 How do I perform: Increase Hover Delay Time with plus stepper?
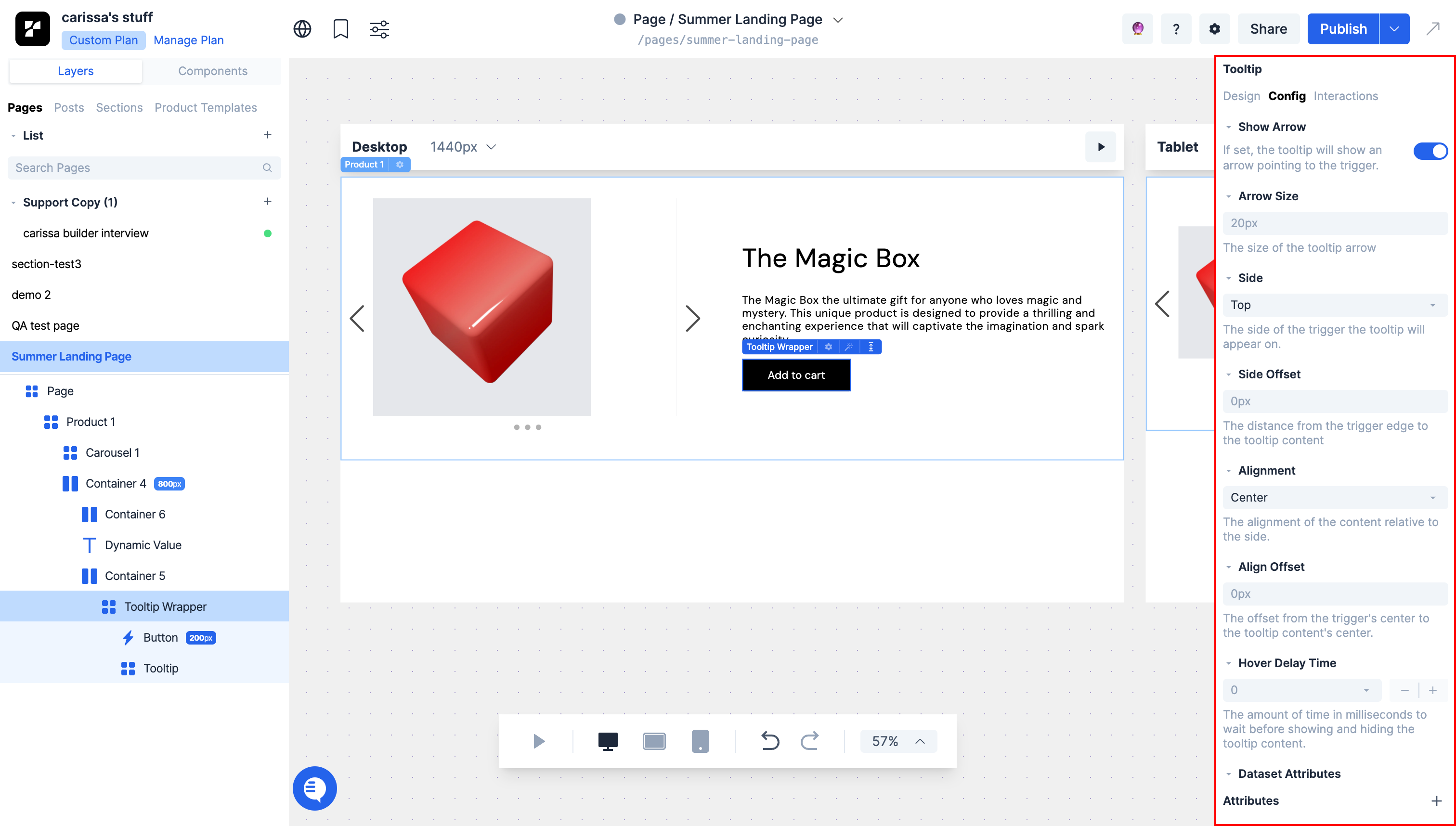click(1433, 690)
